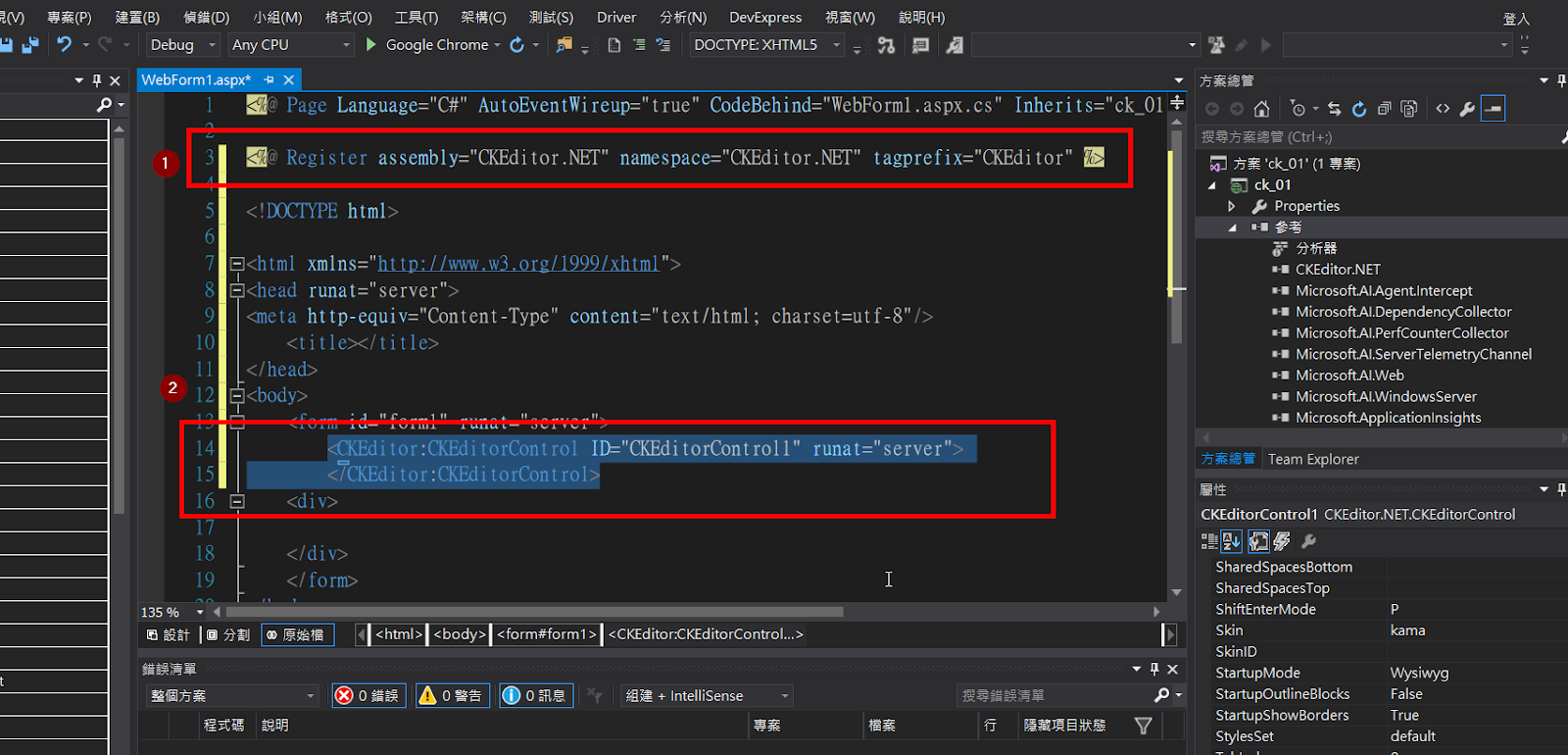Viewport: 1568px width, 755px height.
Task: Sort properties alphabetically
Action: (x=1232, y=541)
